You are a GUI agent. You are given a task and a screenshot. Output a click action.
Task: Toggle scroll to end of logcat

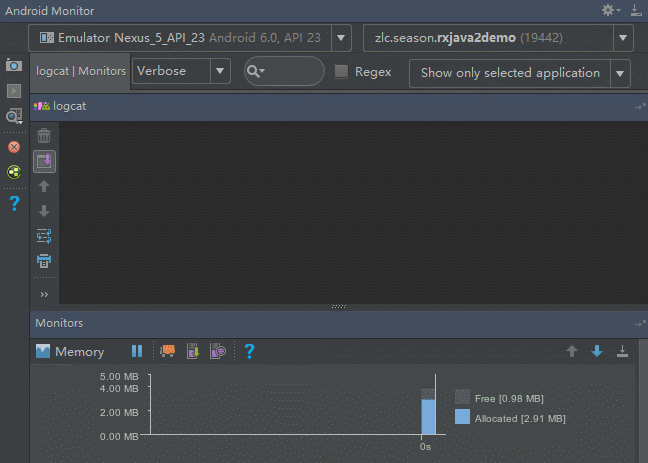[x=44, y=161]
